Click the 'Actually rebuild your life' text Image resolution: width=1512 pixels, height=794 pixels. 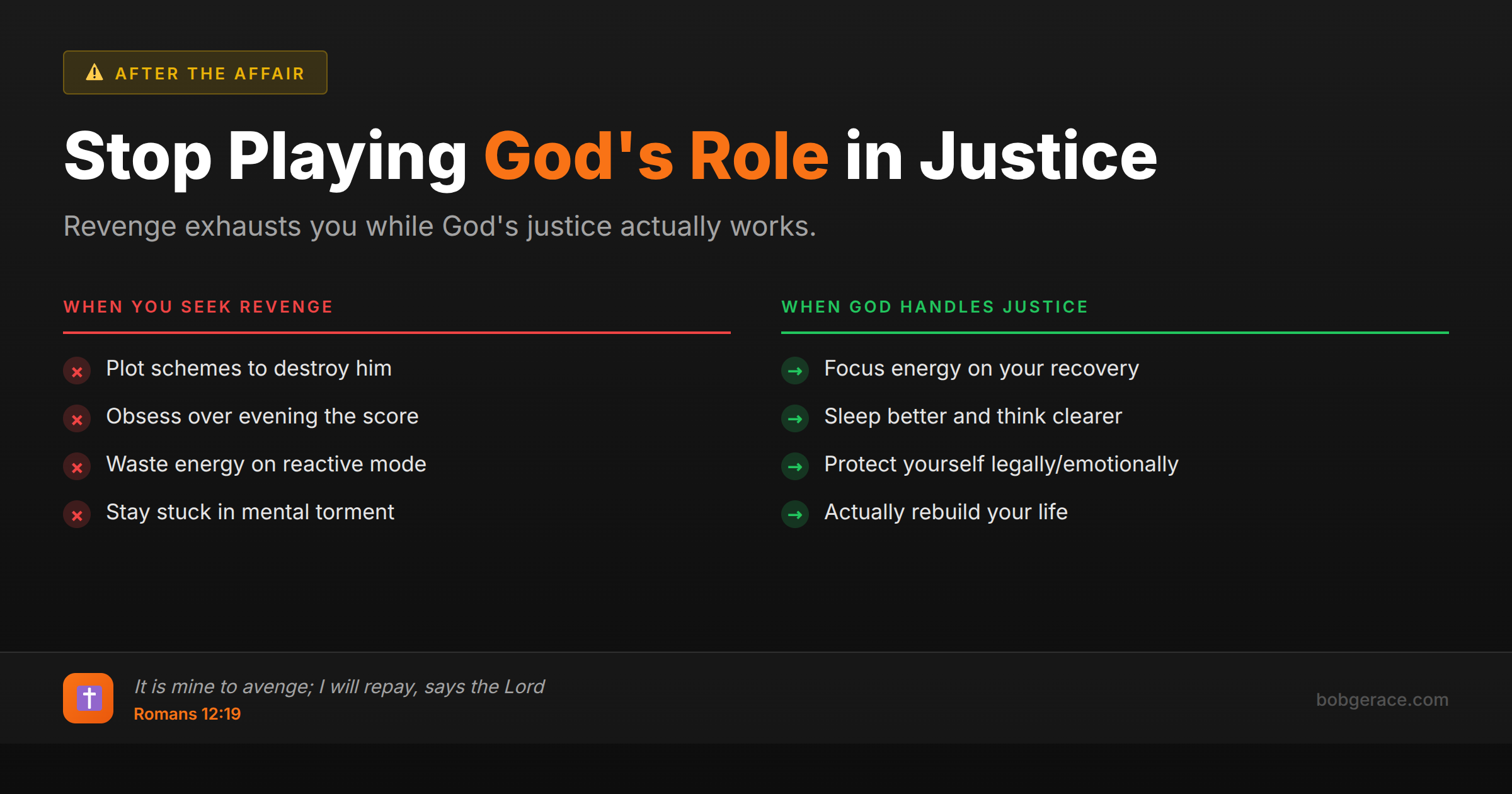pos(946,512)
